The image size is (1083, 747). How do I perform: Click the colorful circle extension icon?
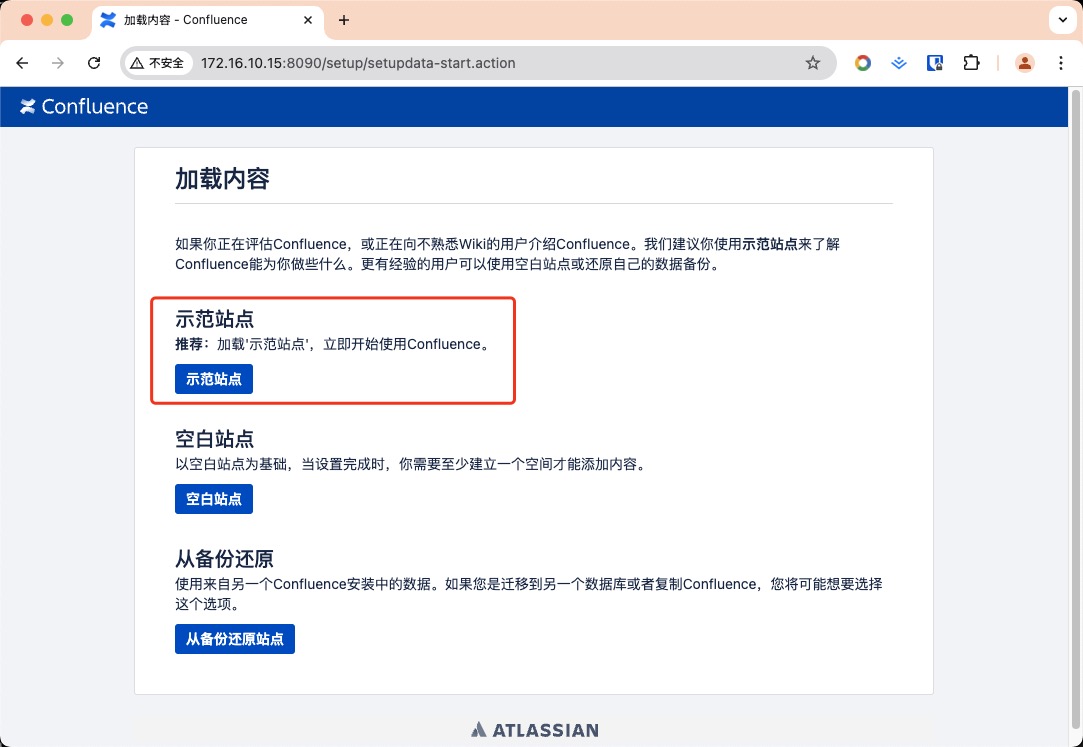(x=862, y=63)
